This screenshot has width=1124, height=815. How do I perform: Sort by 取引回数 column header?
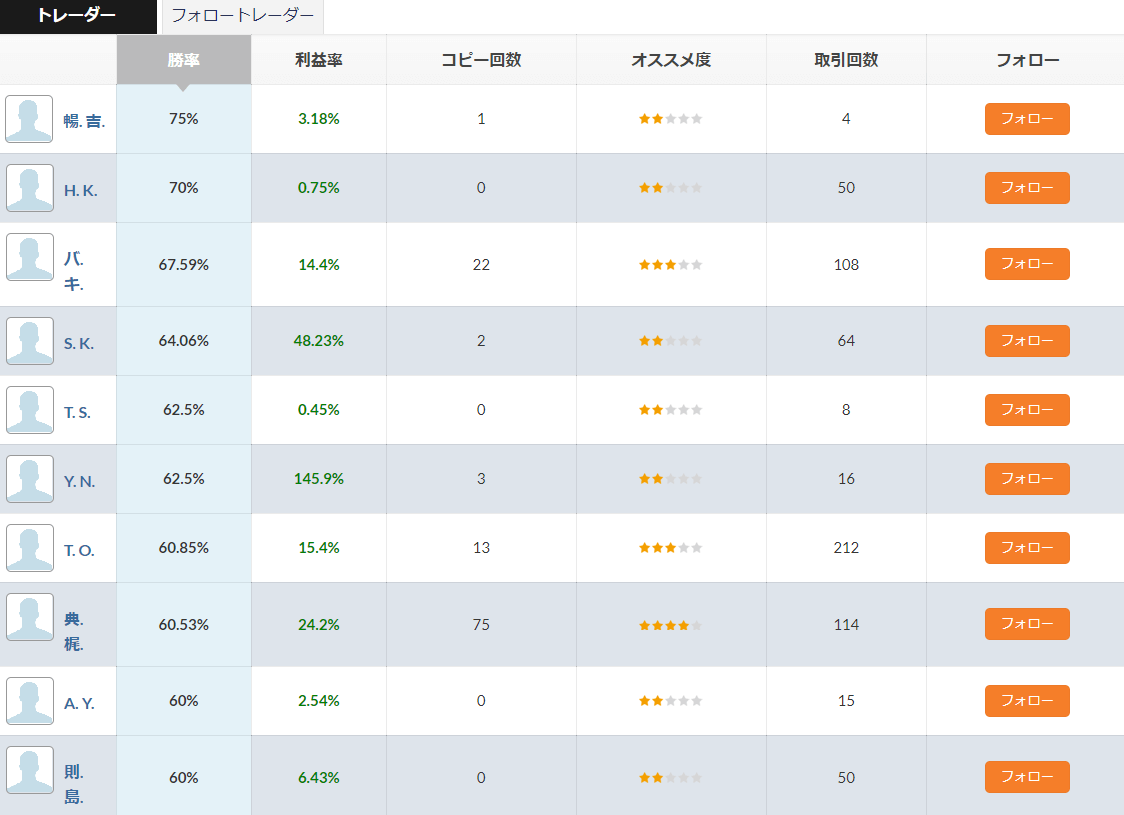[846, 60]
